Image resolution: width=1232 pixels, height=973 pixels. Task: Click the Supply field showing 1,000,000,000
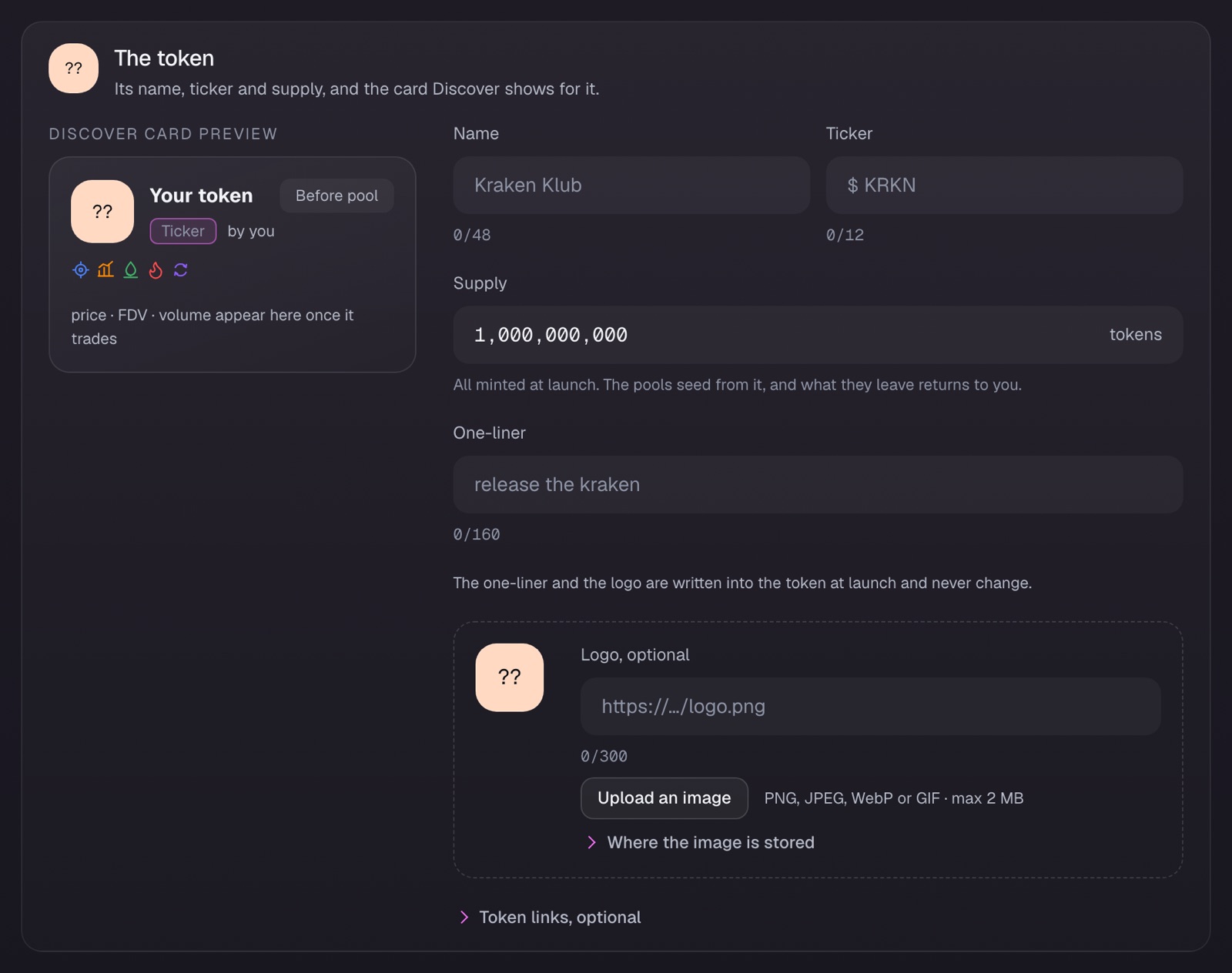pyautogui.click(x=818, y=335)
